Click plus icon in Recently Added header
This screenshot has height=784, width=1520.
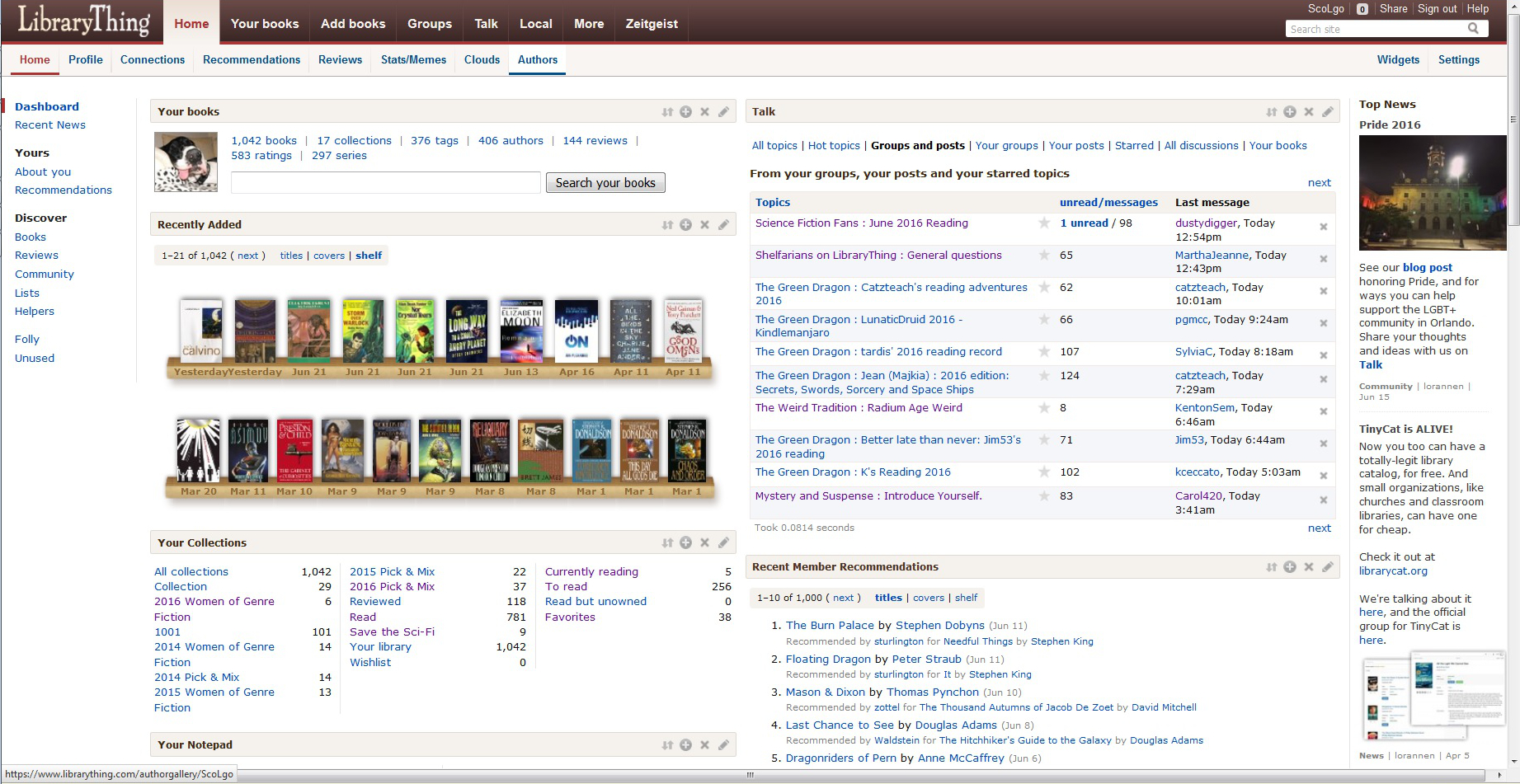pos(685,225)
